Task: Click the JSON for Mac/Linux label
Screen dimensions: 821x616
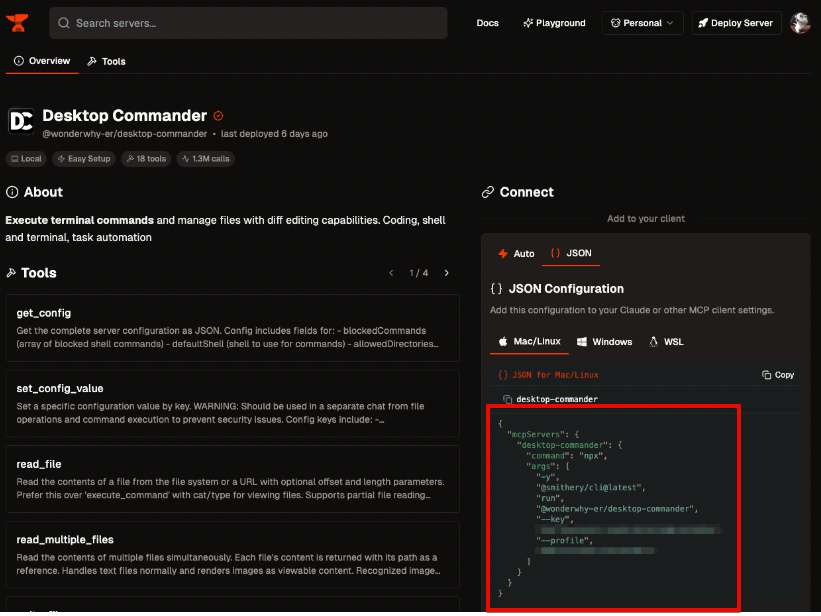Action: click(555, 375)
